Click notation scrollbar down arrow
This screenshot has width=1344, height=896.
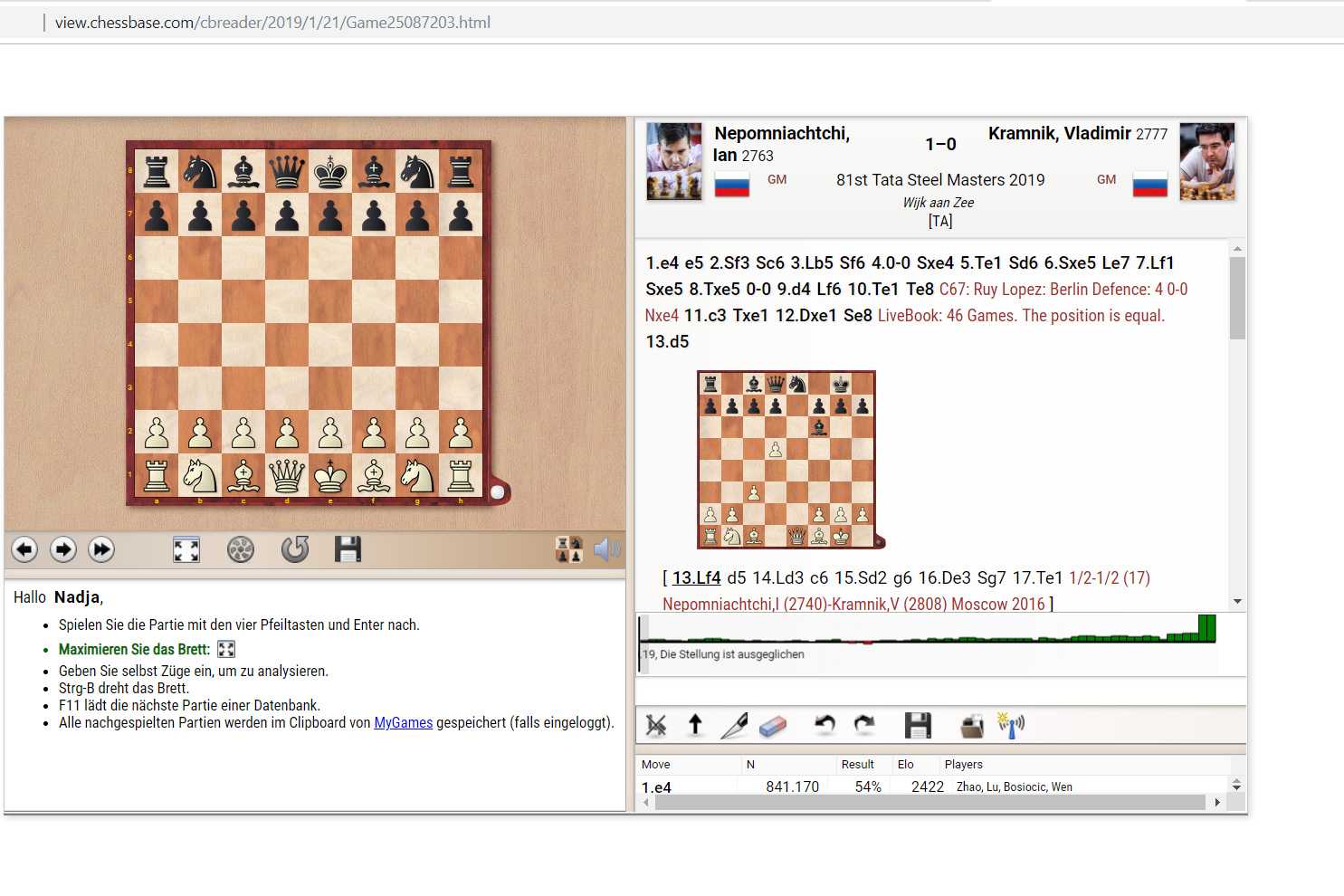[x=1237, y=602]
